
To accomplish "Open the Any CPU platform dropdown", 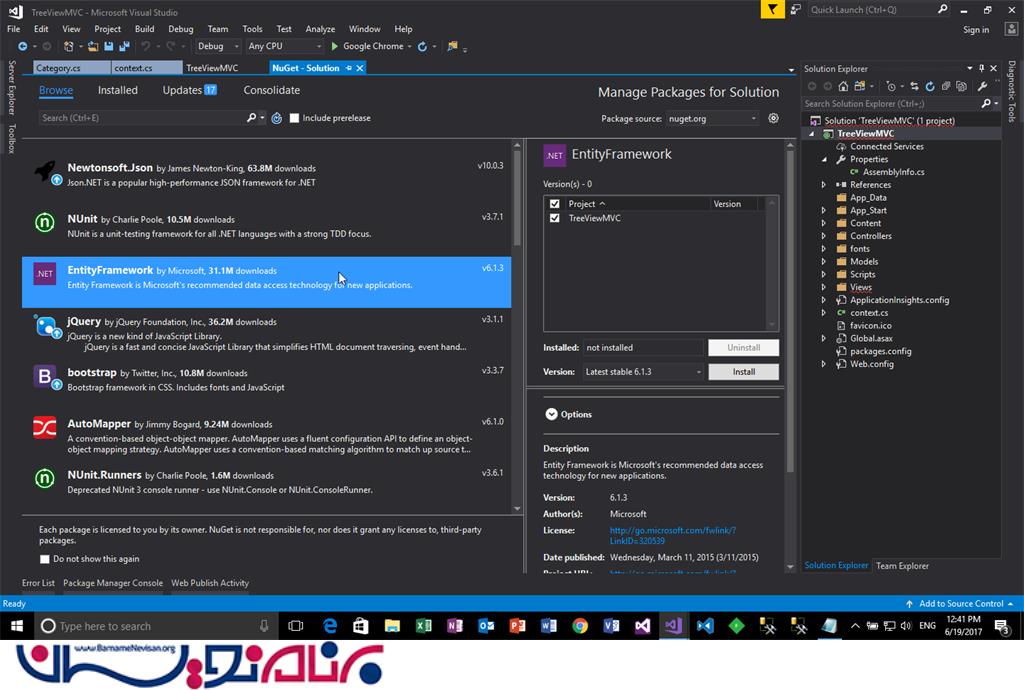I will pos(285,46).
